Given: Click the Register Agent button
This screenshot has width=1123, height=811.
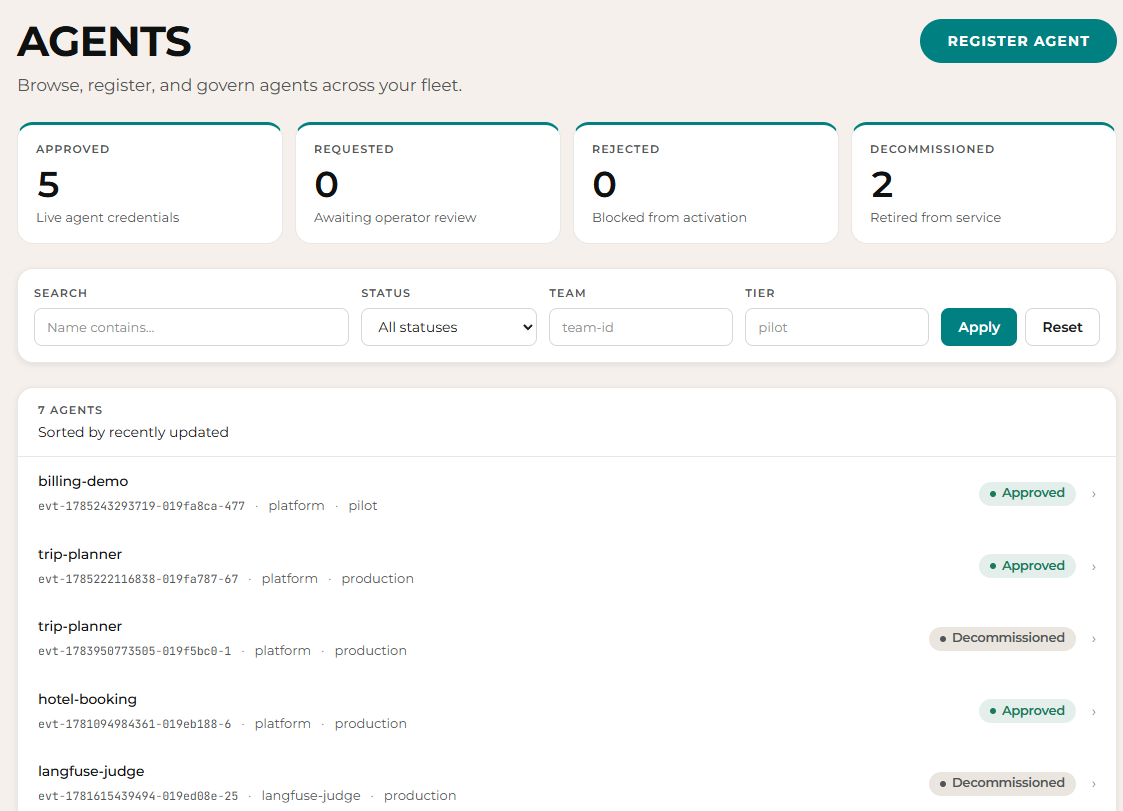Looking at the screenshot, I should 1018,41.
